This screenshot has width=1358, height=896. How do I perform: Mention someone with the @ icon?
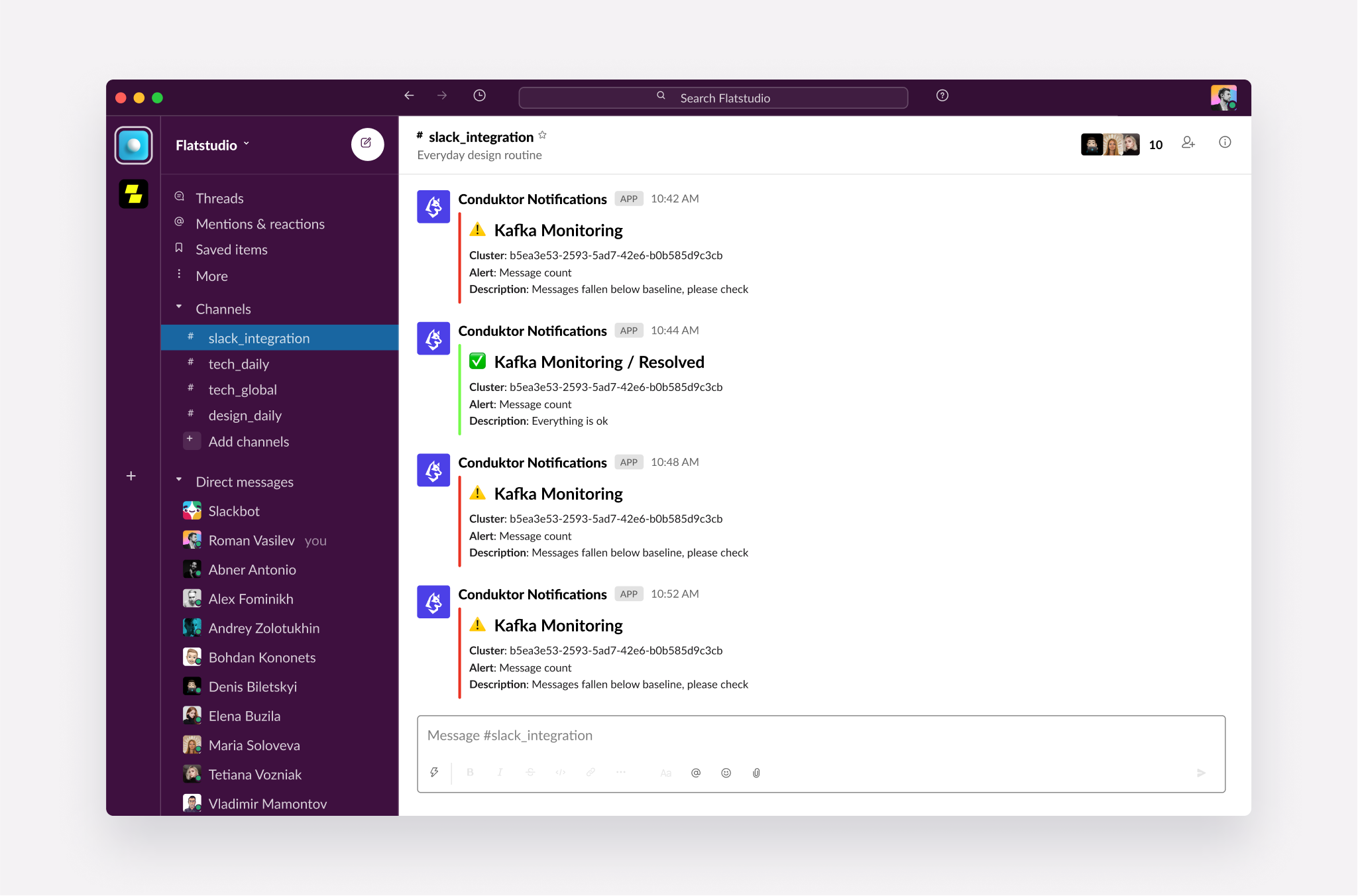point(696,773)
